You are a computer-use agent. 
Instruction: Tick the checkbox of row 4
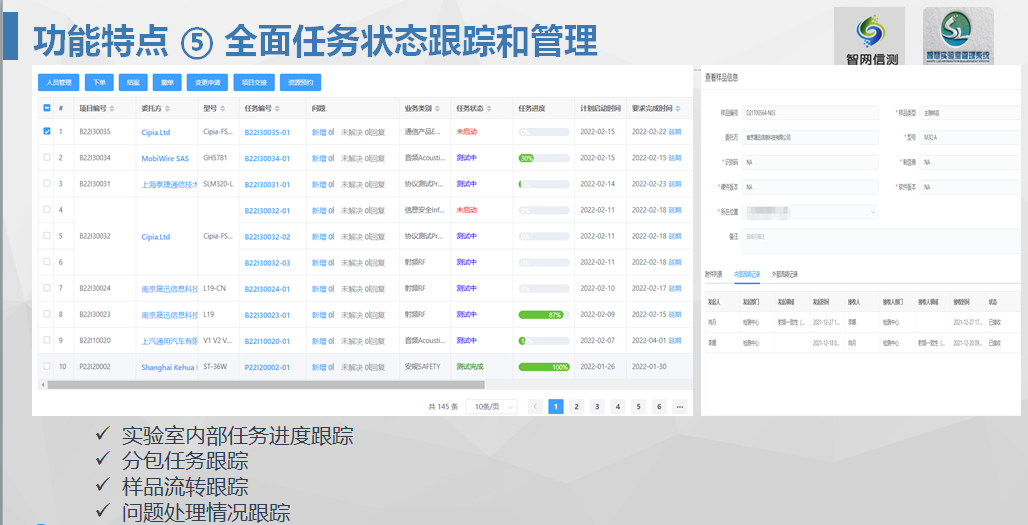(x=47, y=210)
